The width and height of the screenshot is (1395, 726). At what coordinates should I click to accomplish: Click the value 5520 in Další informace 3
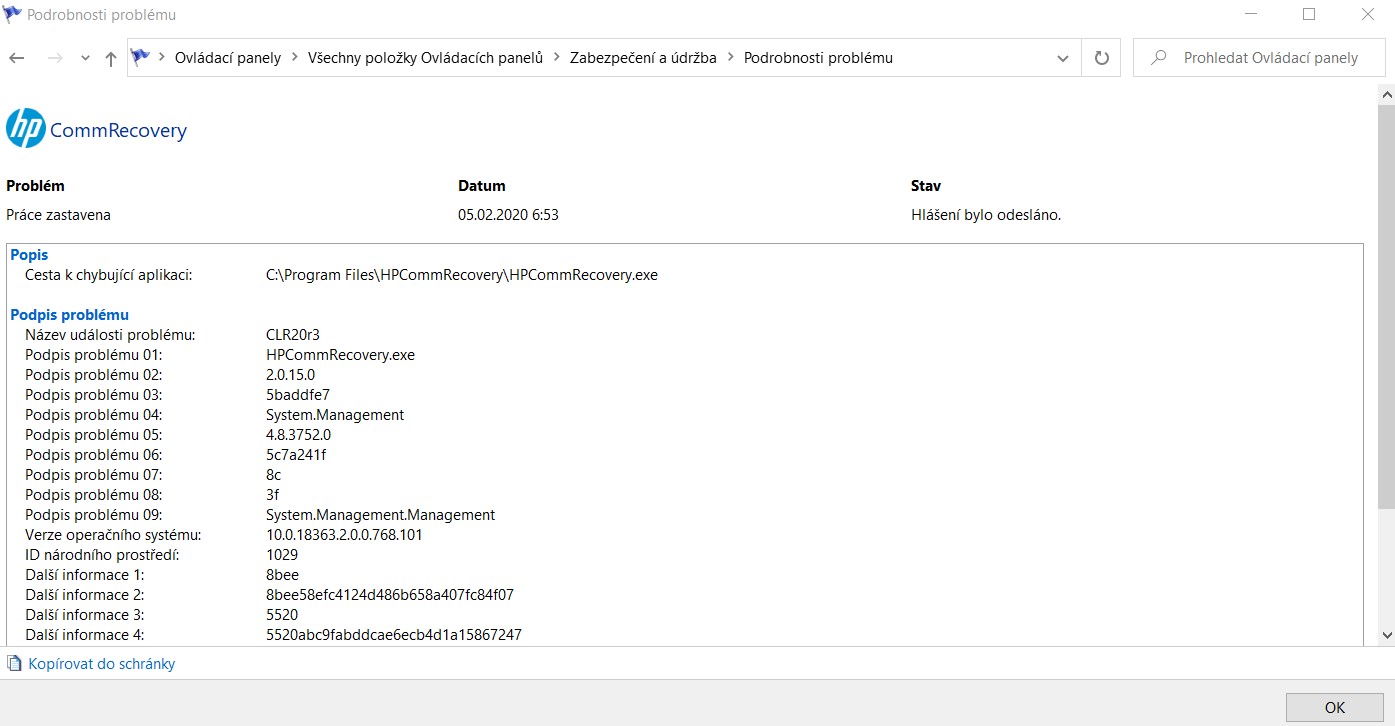[x=282, y=615]
